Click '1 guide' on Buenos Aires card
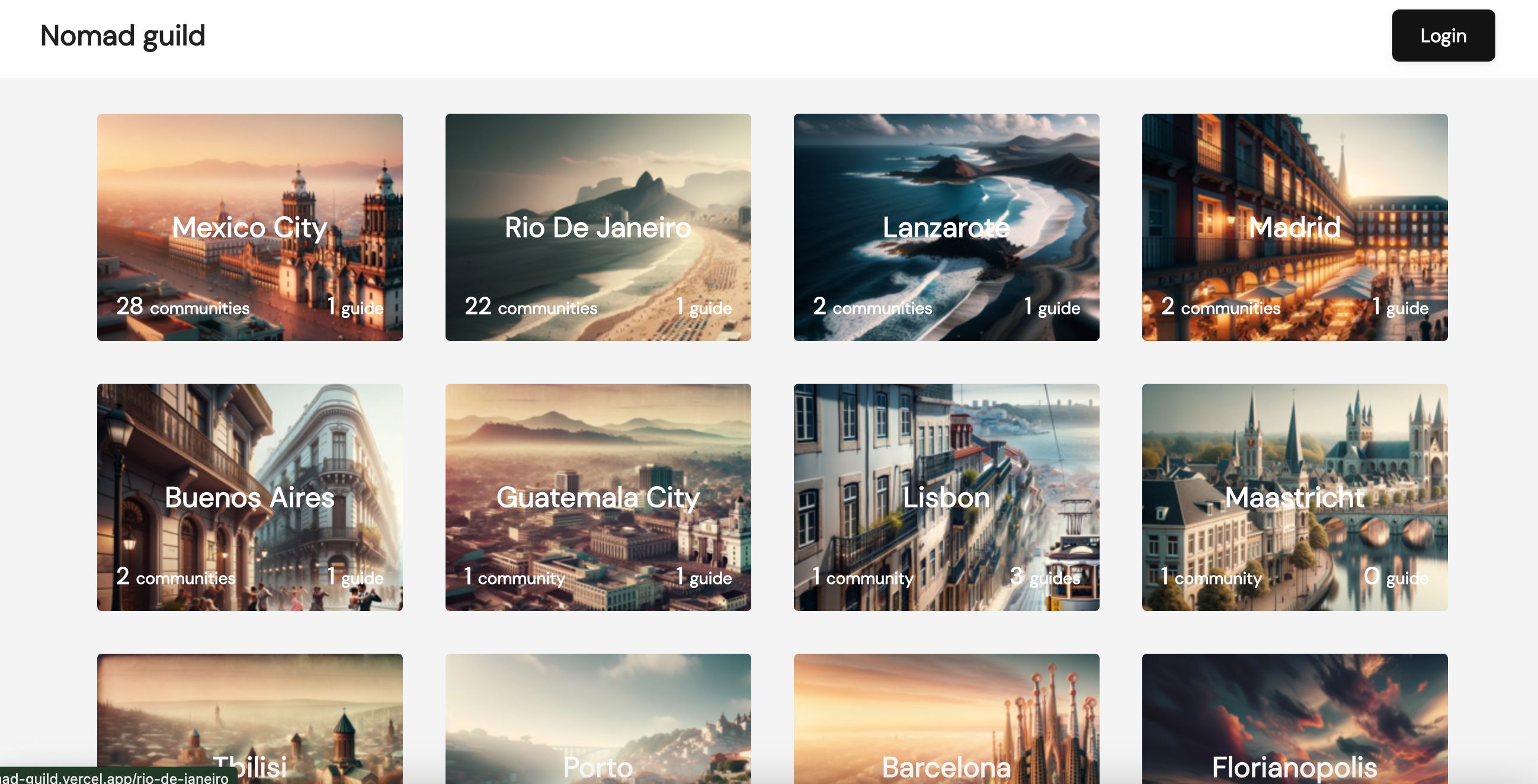Viewport: 1538px width, 784px height. (355, 576)
